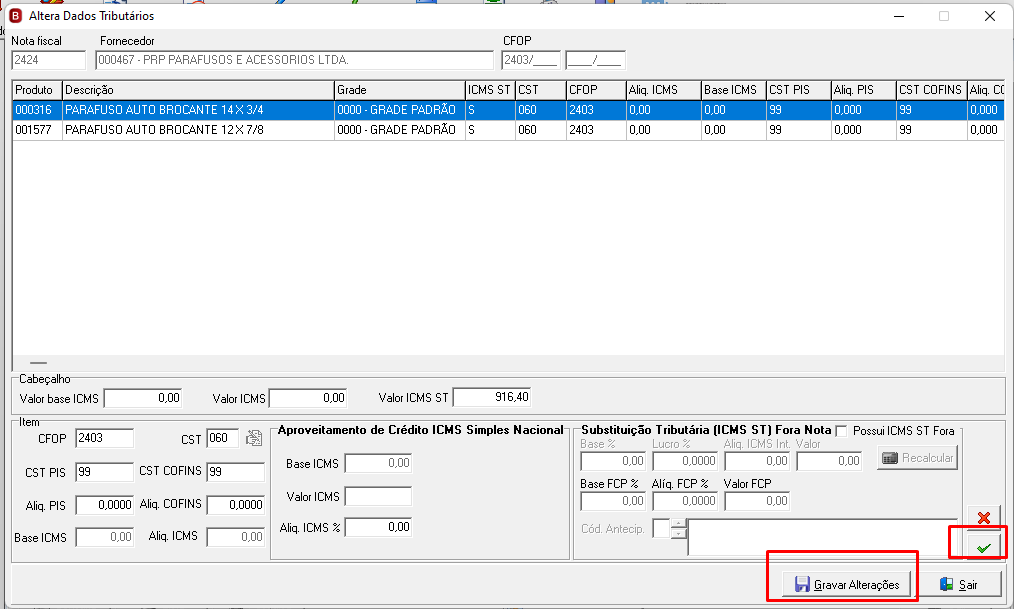The width and height of the screenshot is (1014, 609).
Task: Click the CST column header
Action: tap(541, 90)
